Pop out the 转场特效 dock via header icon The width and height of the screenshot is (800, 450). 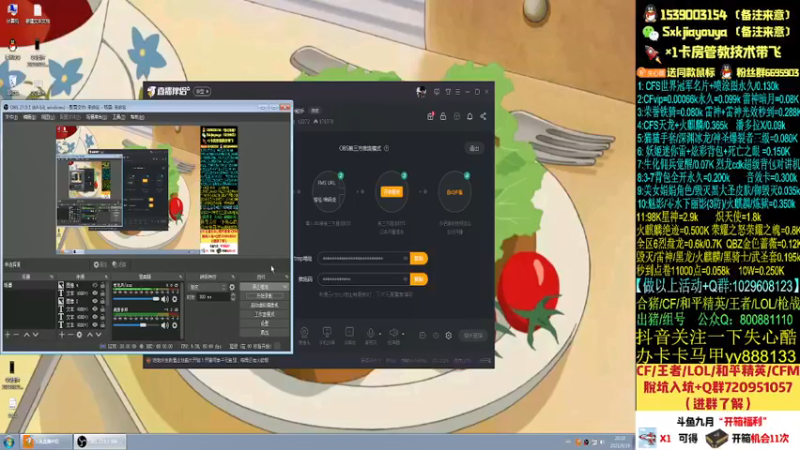click(233, 277)
